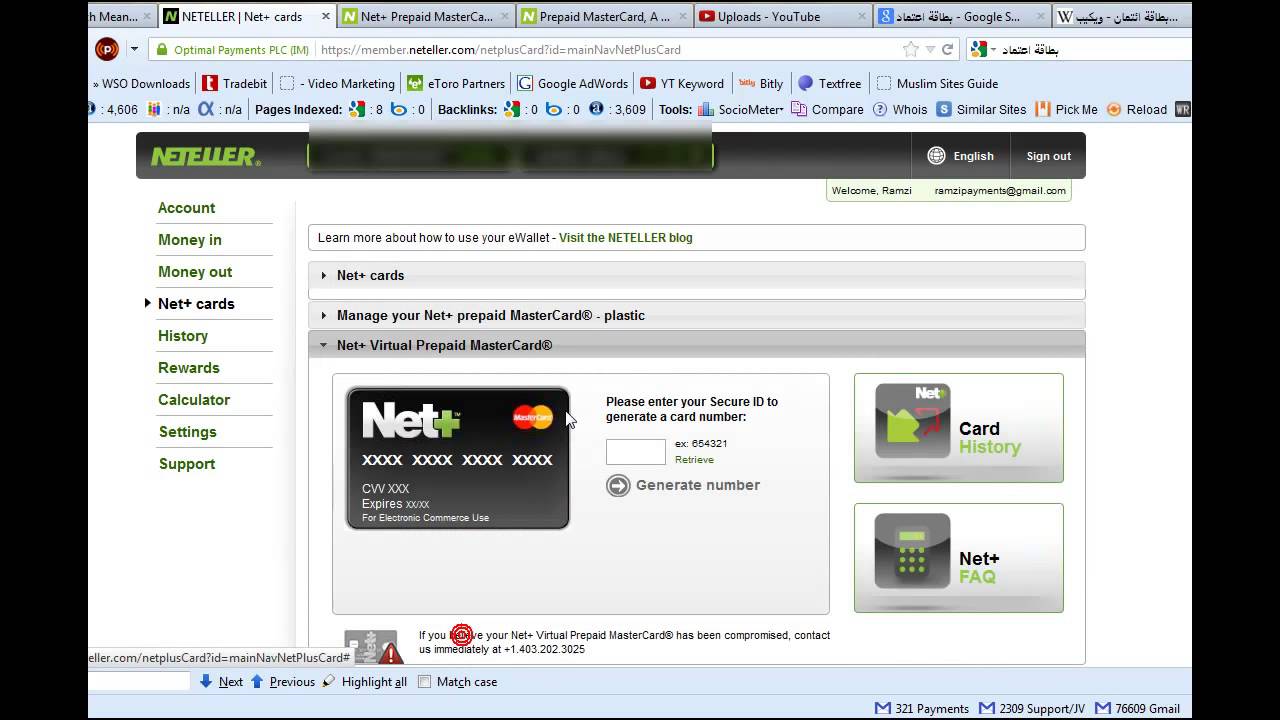Screen dimensions: 1280x720
Task: Click the bookmark star in address bar
Action: pyautogui.click(x=911, y=49)
